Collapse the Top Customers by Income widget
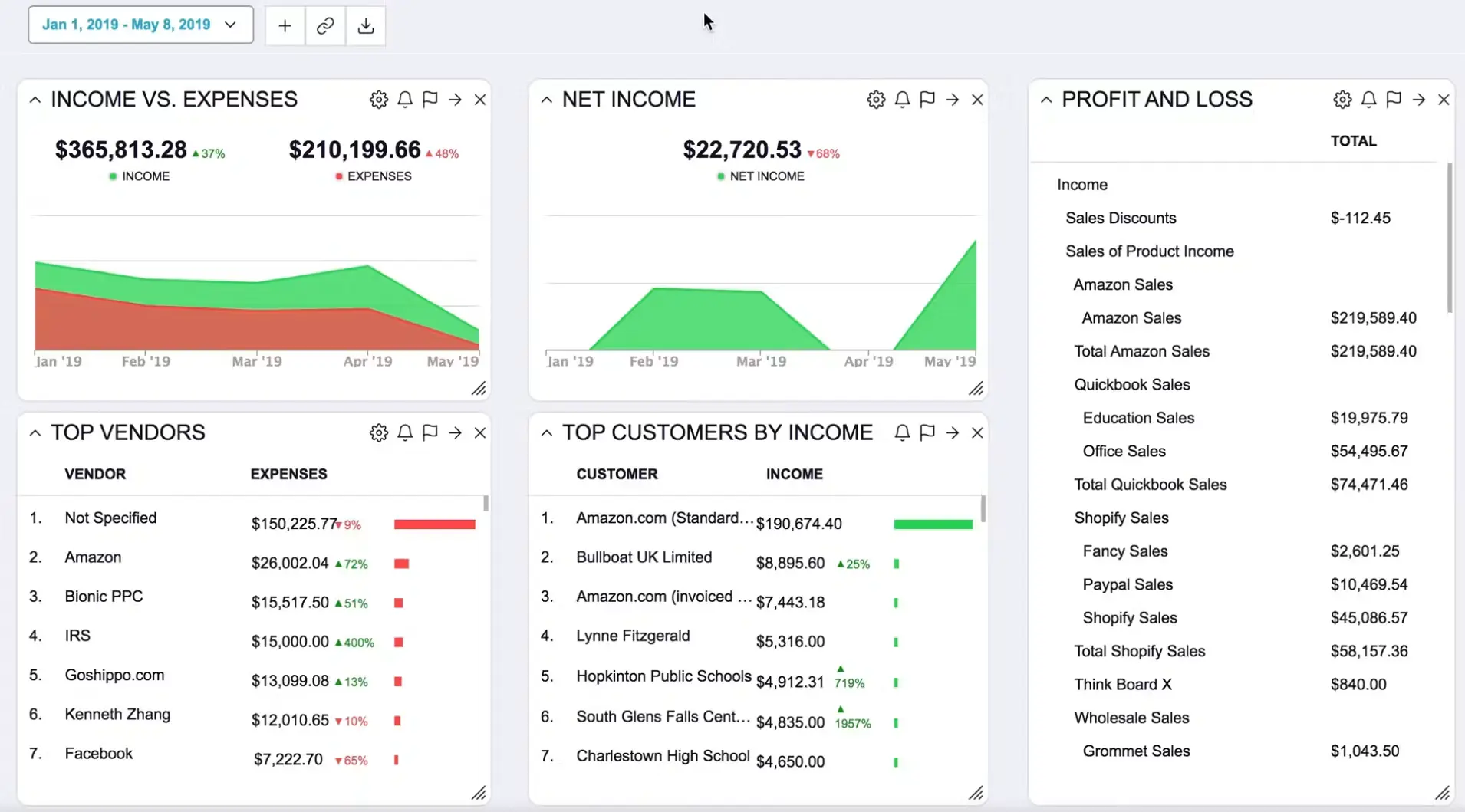 click(546, 433)
